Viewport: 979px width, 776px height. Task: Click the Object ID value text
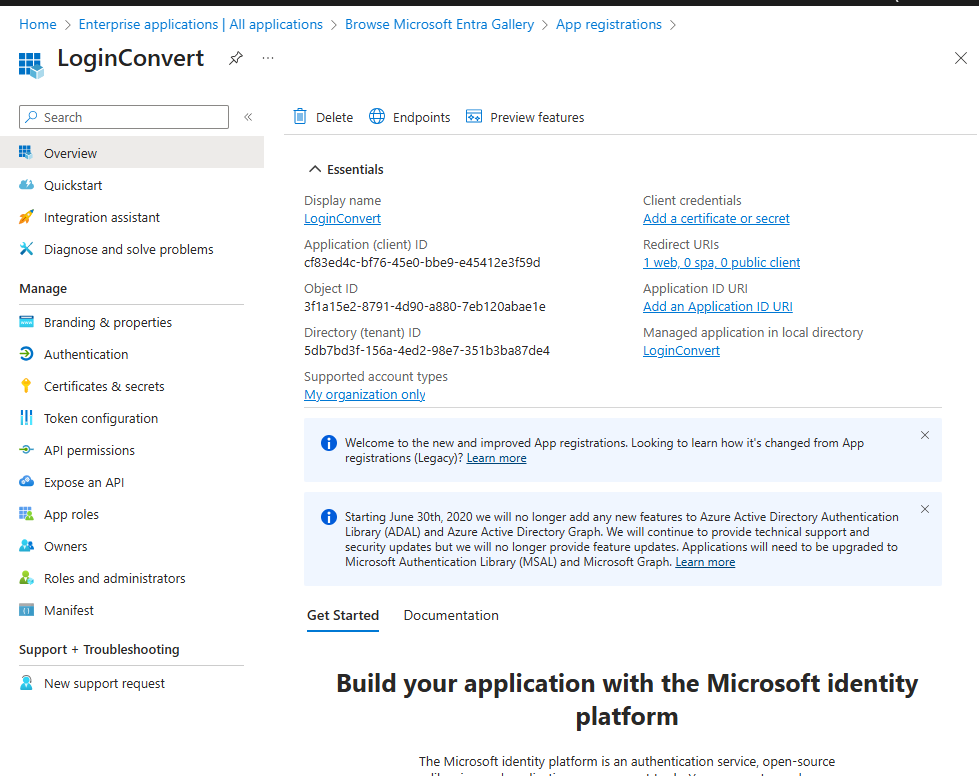coord(425,307)
